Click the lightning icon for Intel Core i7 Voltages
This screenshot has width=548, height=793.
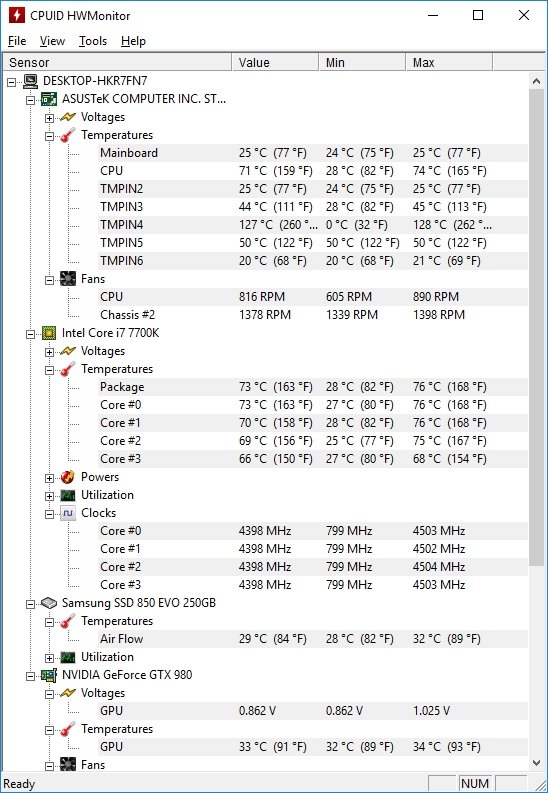coord(68,351)
